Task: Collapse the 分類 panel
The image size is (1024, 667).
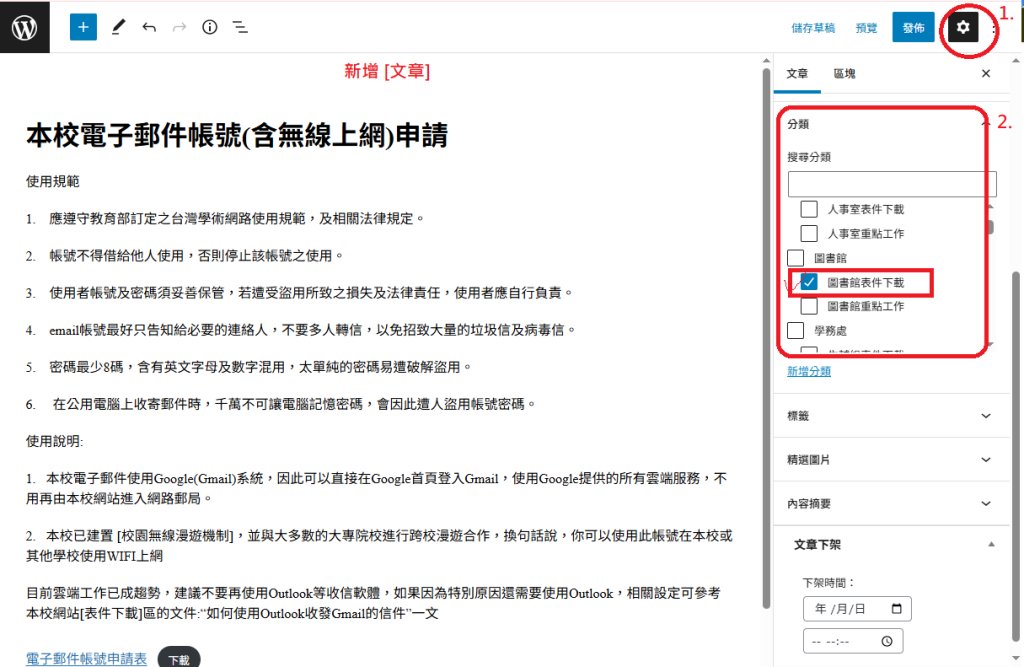Action: (x=985, y=123)
